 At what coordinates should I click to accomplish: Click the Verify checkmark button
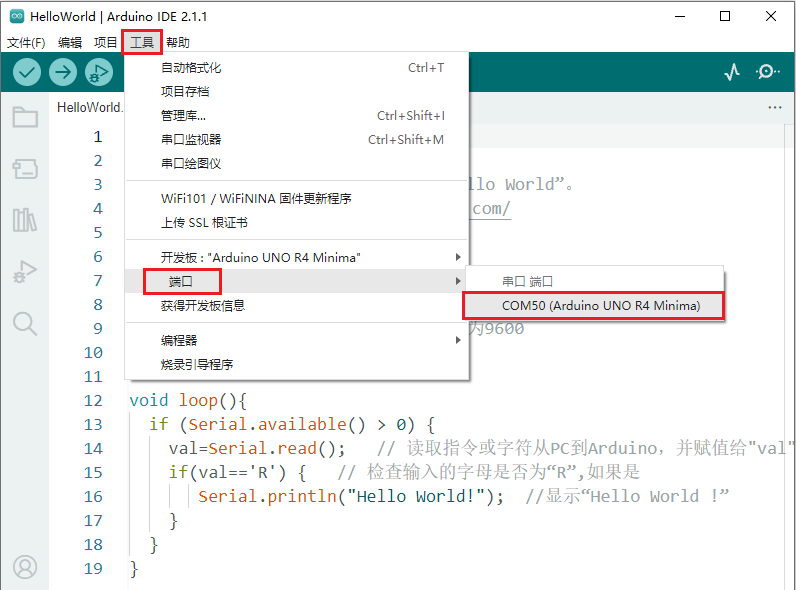click(27, 72)
